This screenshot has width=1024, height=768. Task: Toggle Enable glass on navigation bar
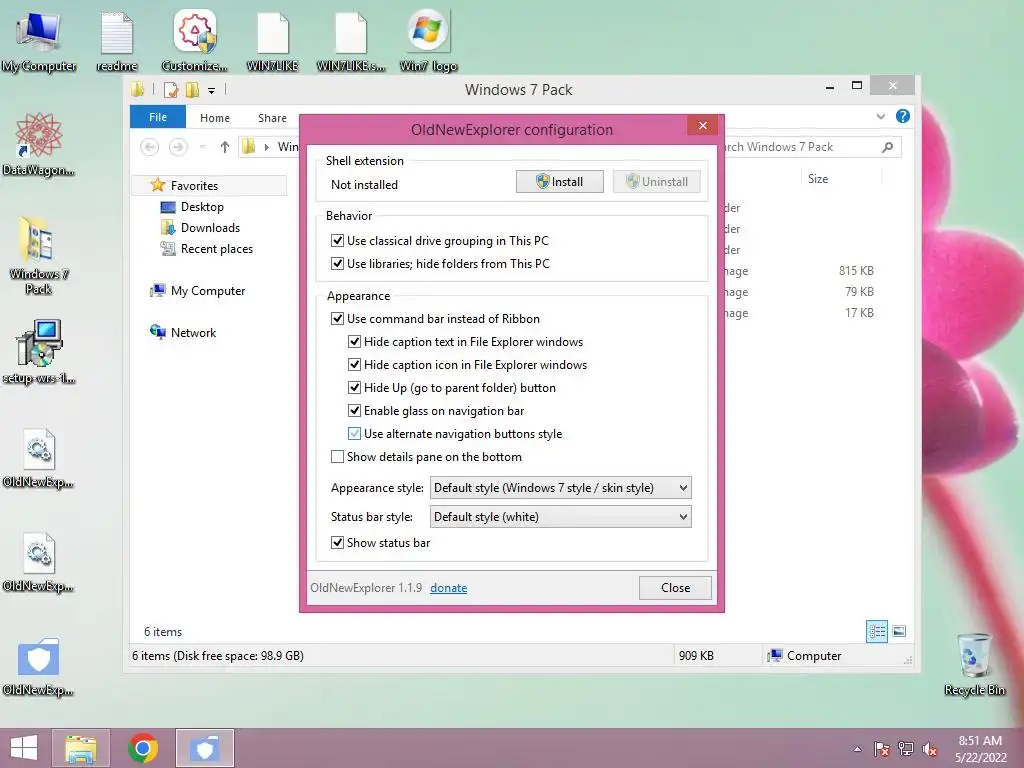coord(355,410)
